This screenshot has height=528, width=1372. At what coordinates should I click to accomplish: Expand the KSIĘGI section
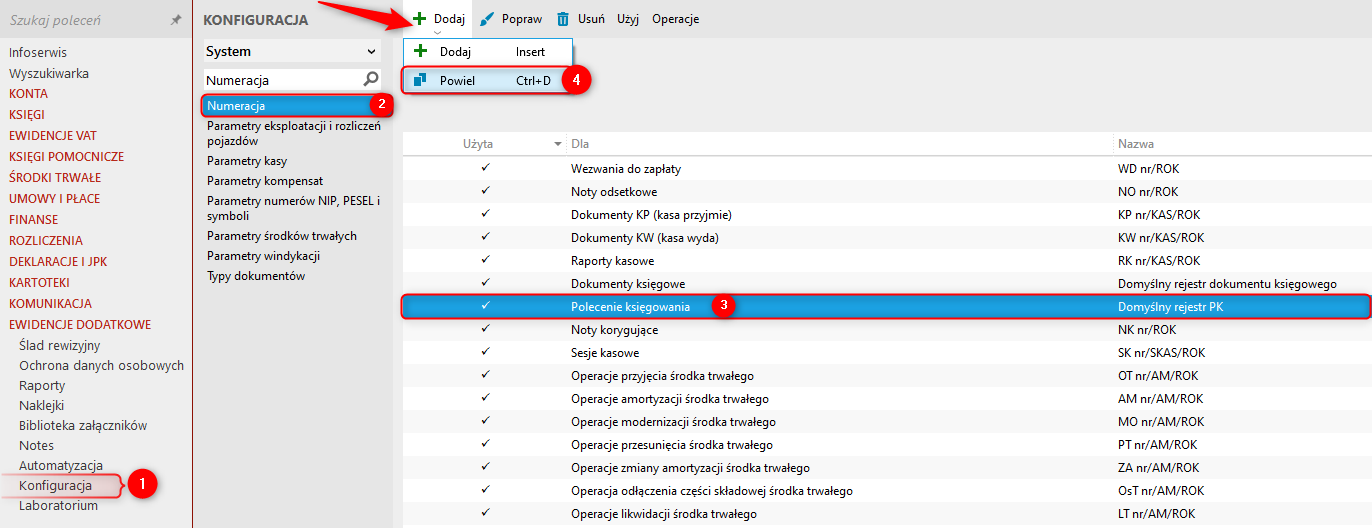coord(26,115)
